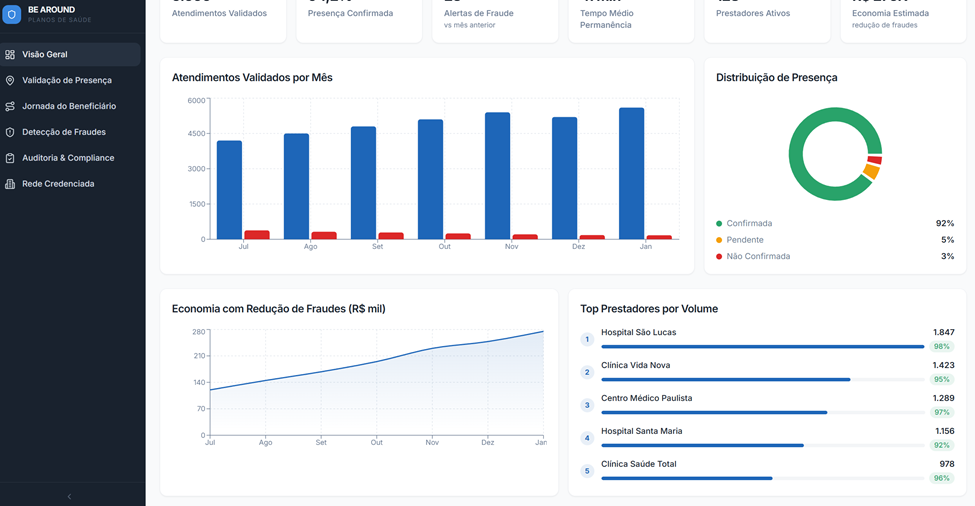Image resolution: width=975 pixels, height=506 pixels.
Task: Click rank 1 badge for Hospital São Lucas
Action: pyautogui.click(x=587, y=339)
